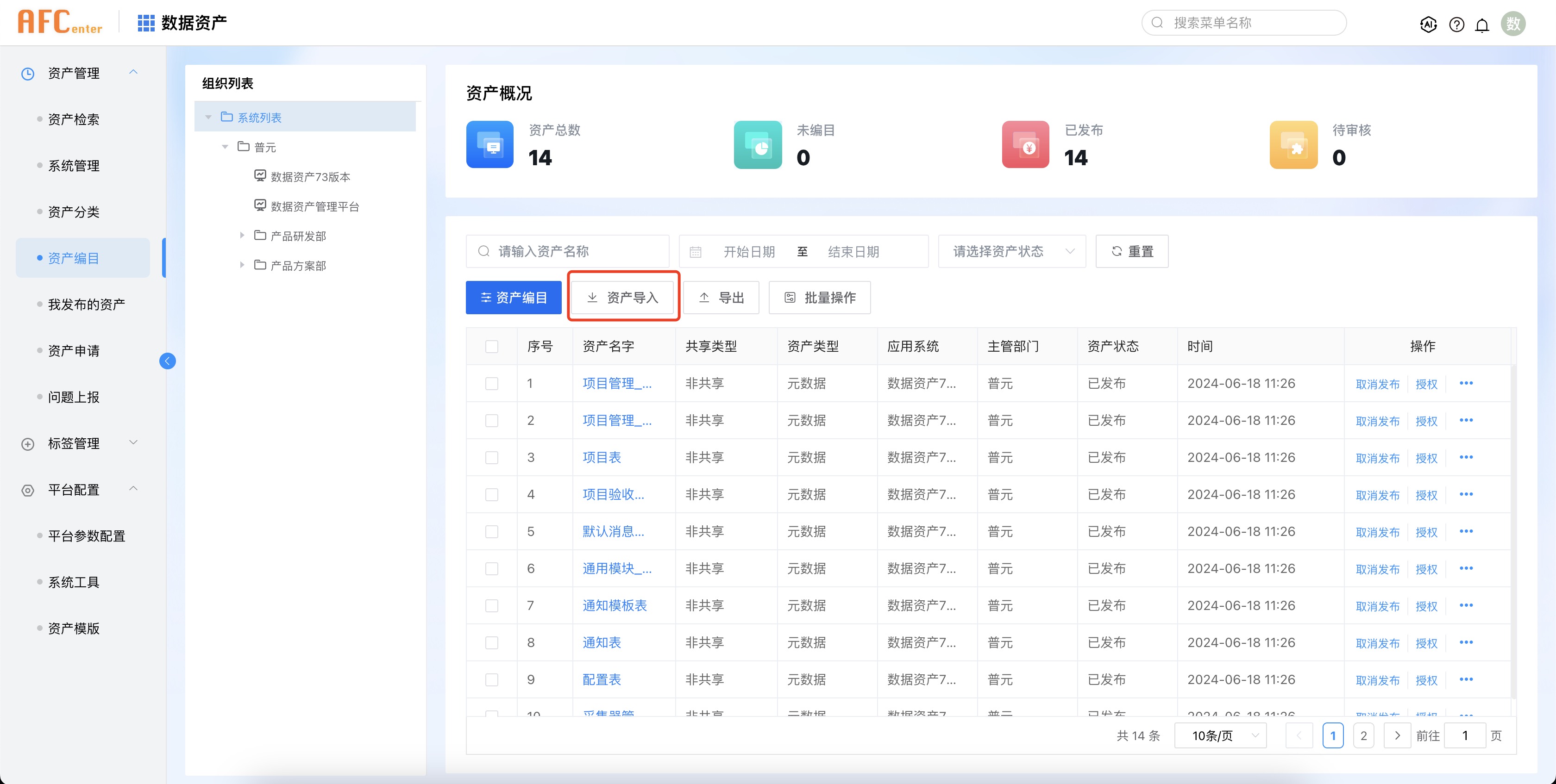The width and height of the screenshot is (1556, 784).
Task: Open more actions for row 7
Action: coord(1466,605)
